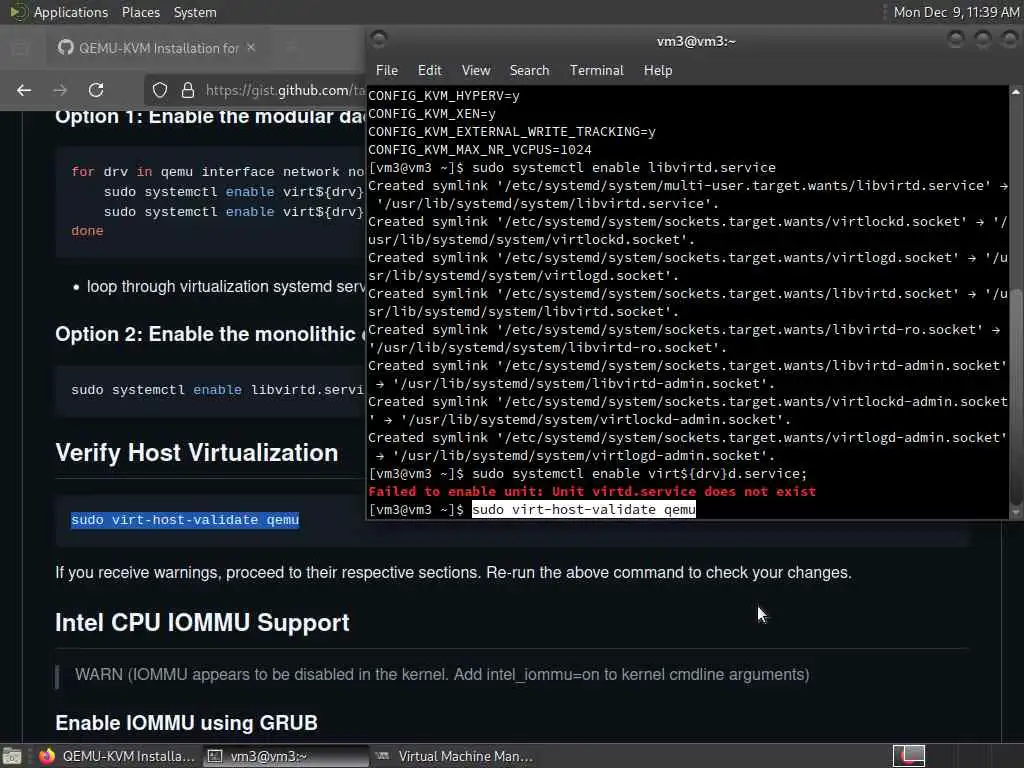Click the CONFIG_KVM_XEN=y terminal line
Screen dimensions: 1024x768
tap(432, 114)
